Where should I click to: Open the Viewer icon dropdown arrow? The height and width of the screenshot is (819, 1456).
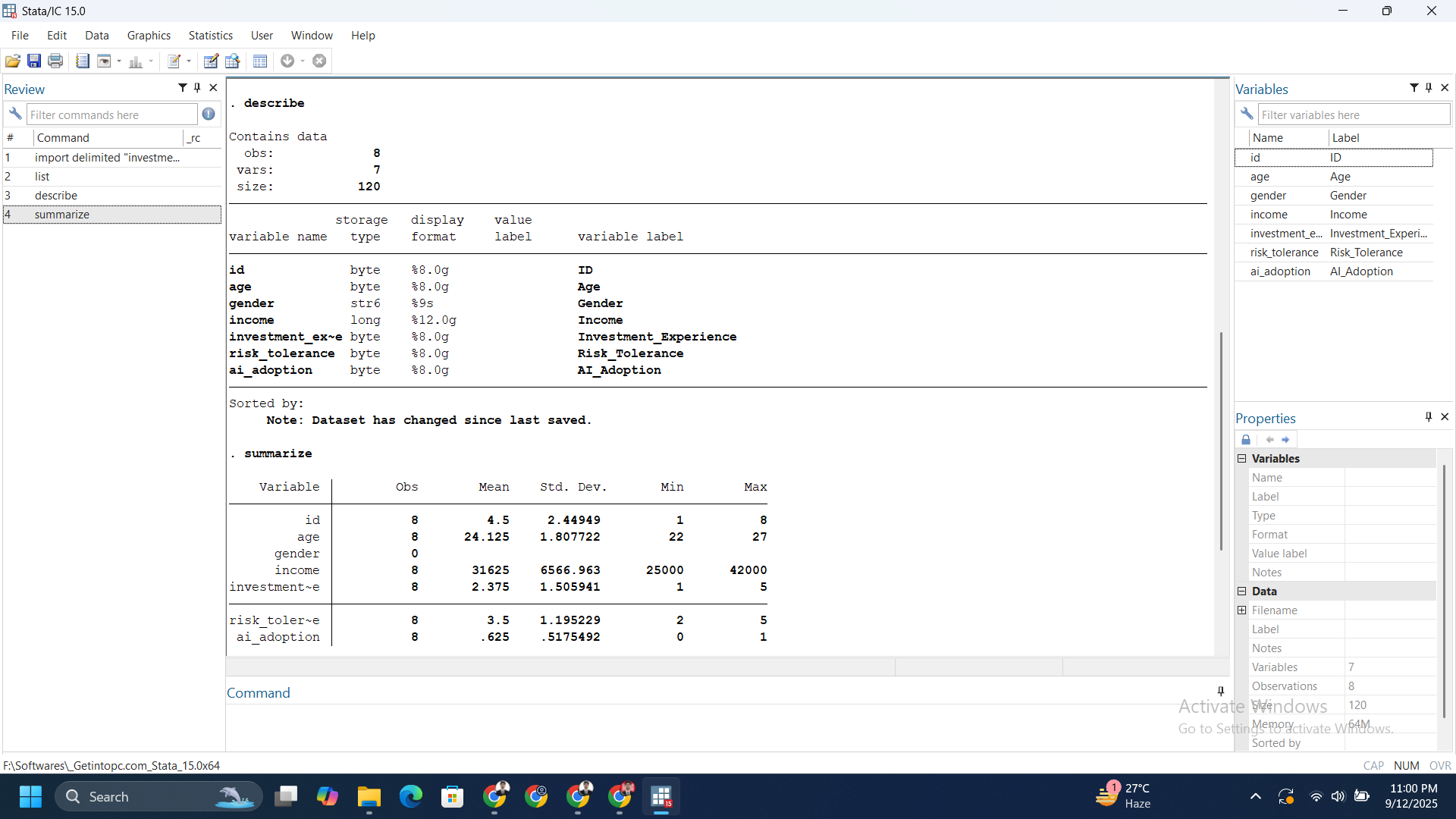pos(119,61)
